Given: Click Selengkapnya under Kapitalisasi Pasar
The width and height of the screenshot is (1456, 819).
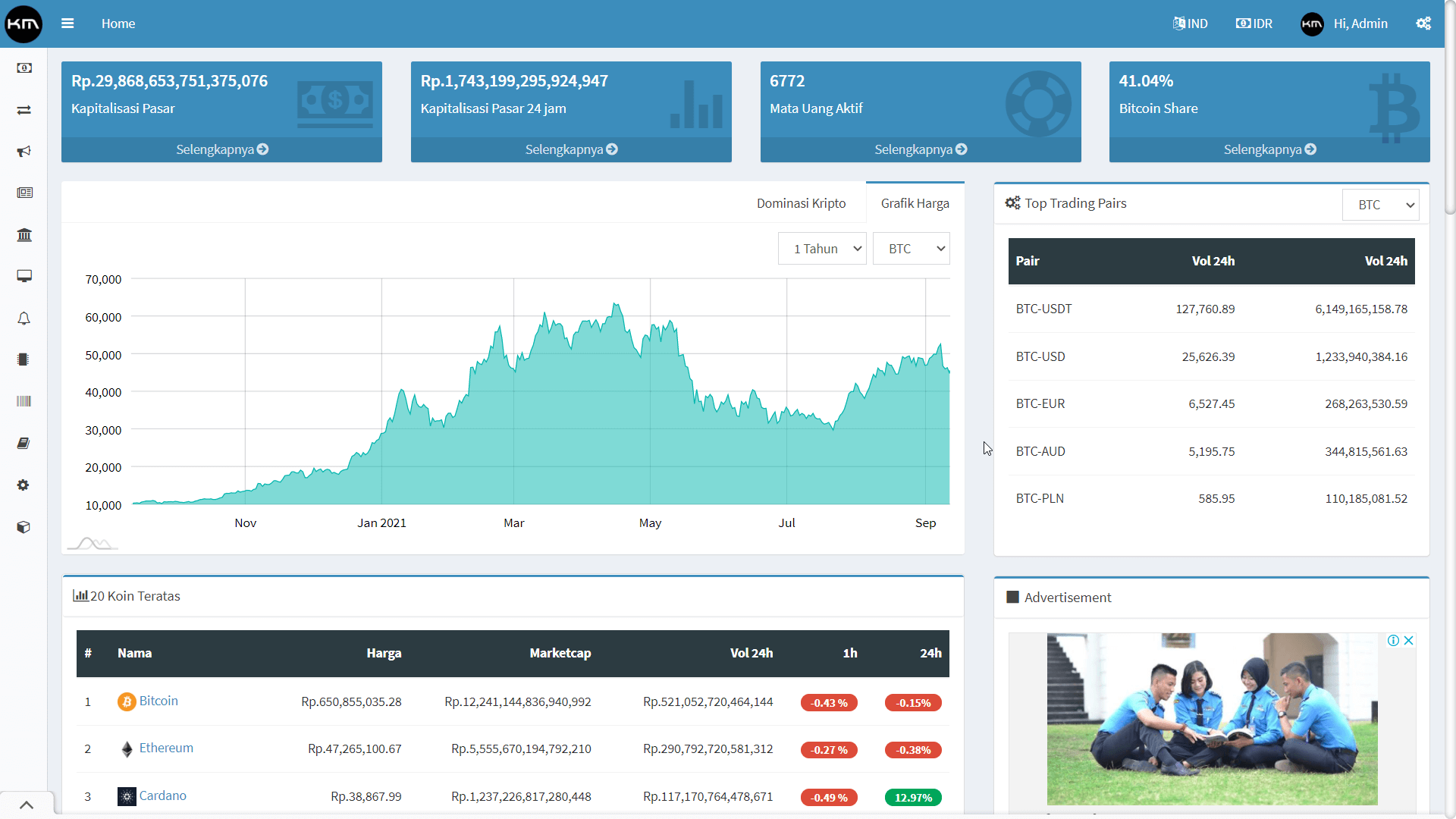Looking at the screenshot, I should pos(221,149).
